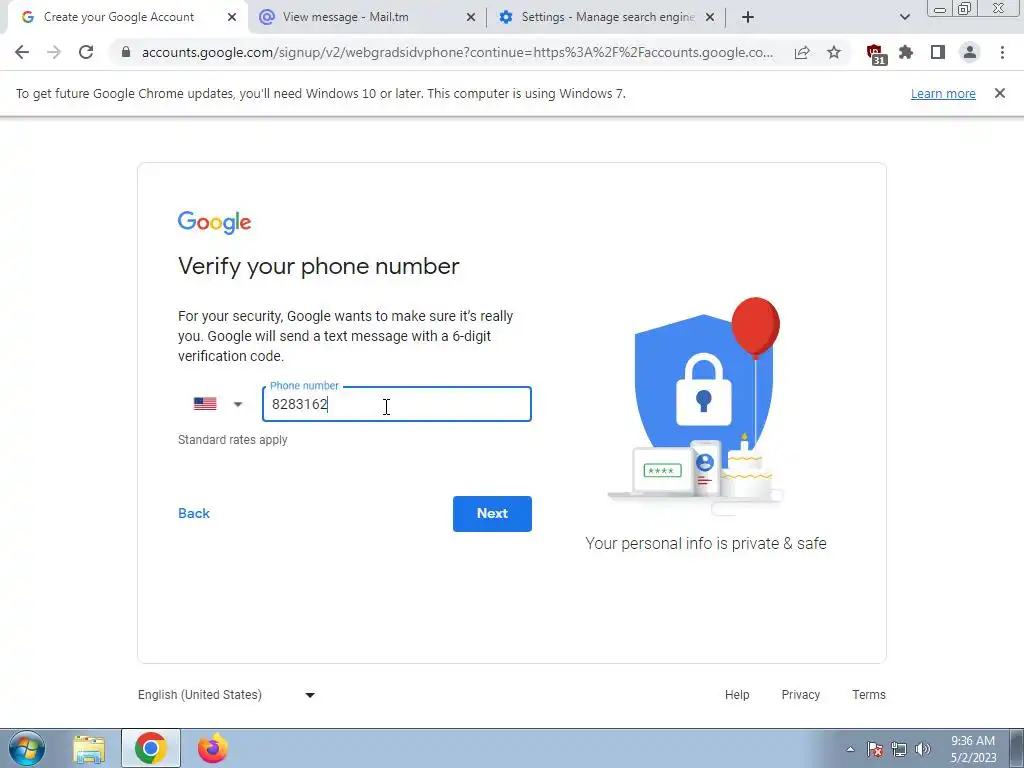1024x768 pixels.
Task: Expand the US flag country code dropdown
Action: tap(218, 404)
